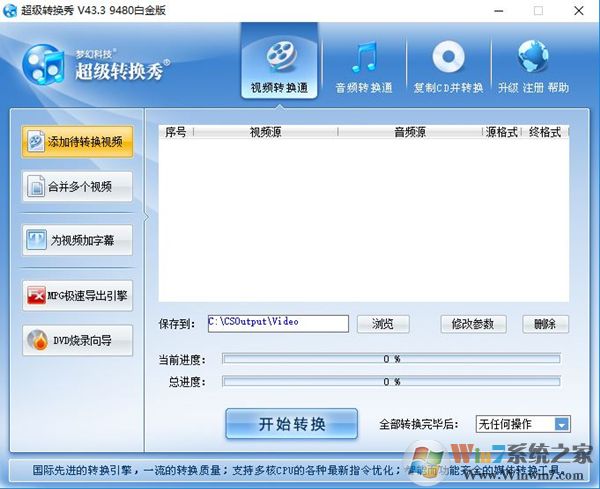Open the MPG极速导出引擎 button
Screen dimensions: 600x489
click(77, 295)
